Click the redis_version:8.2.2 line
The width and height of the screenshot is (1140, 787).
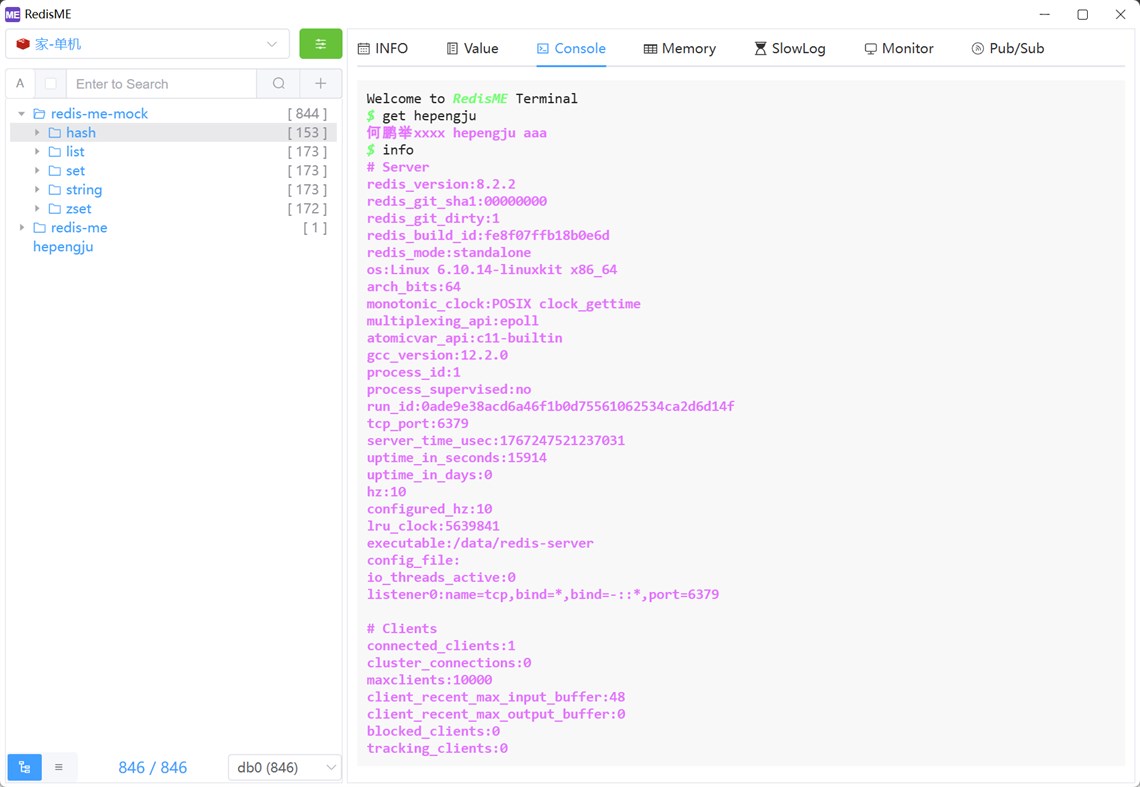[x=441, y=184]
